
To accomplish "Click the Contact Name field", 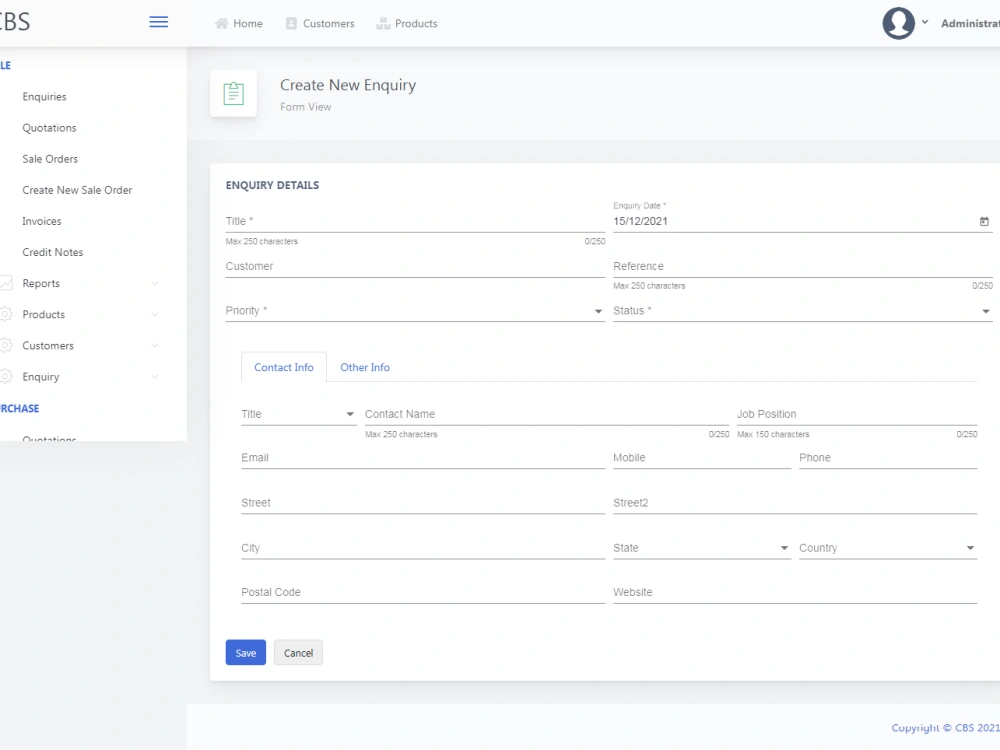I will click(x=547, y=414).
